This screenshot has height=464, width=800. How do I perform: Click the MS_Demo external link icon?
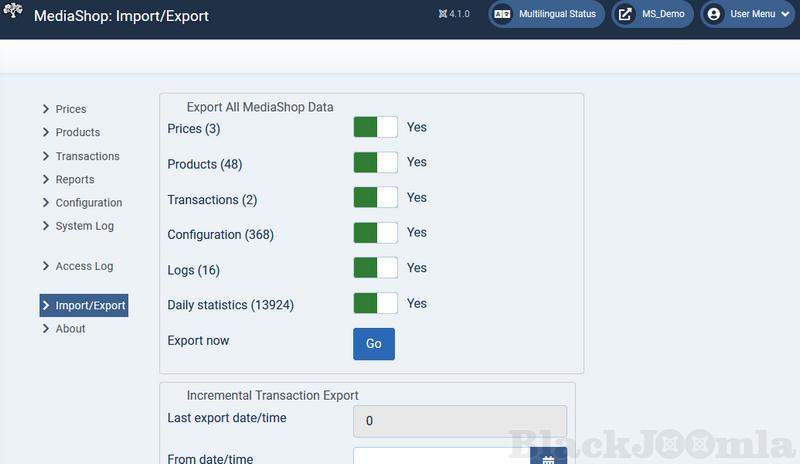625,14
